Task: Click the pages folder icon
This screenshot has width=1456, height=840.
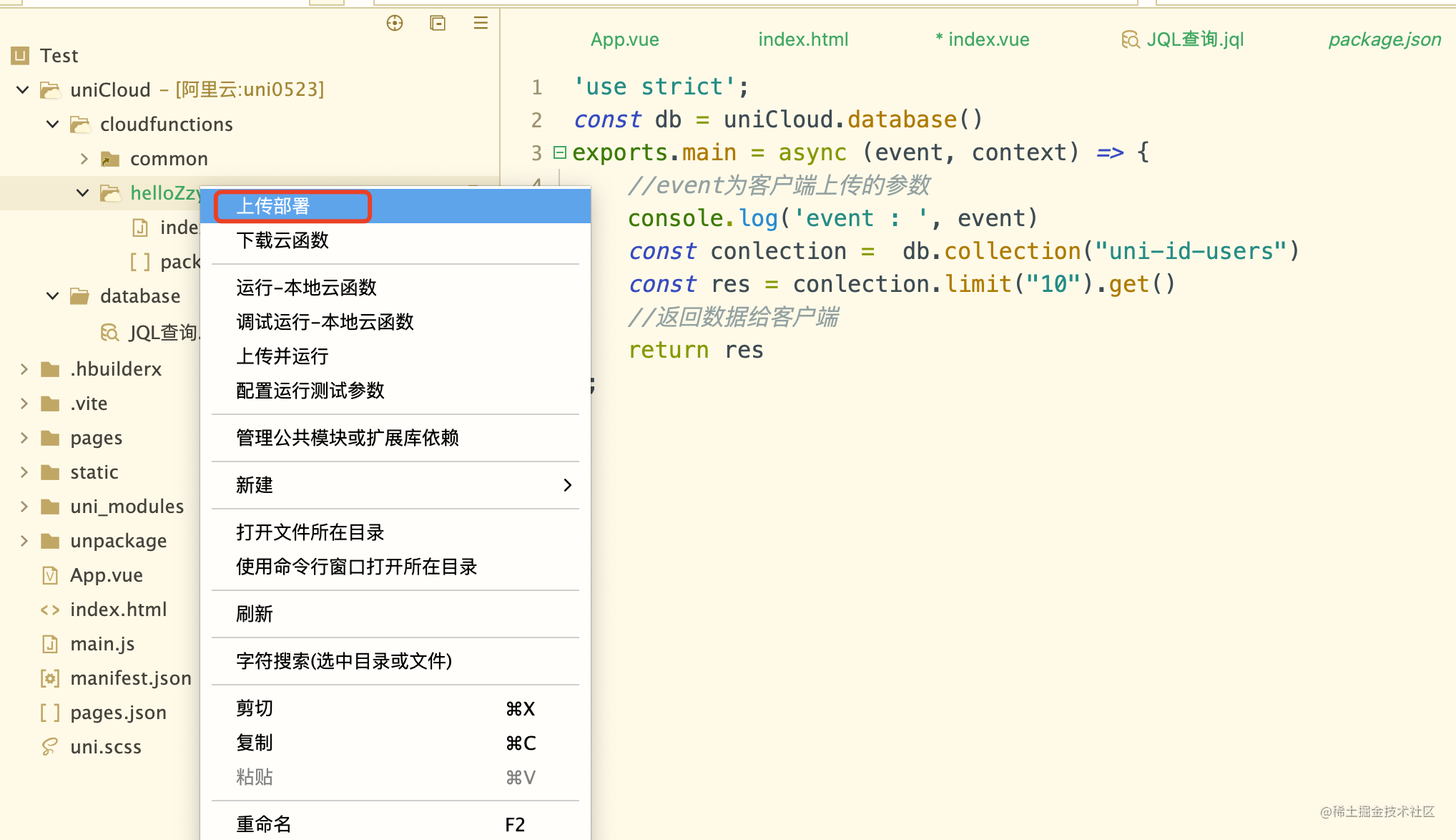Action: (50, 438)
